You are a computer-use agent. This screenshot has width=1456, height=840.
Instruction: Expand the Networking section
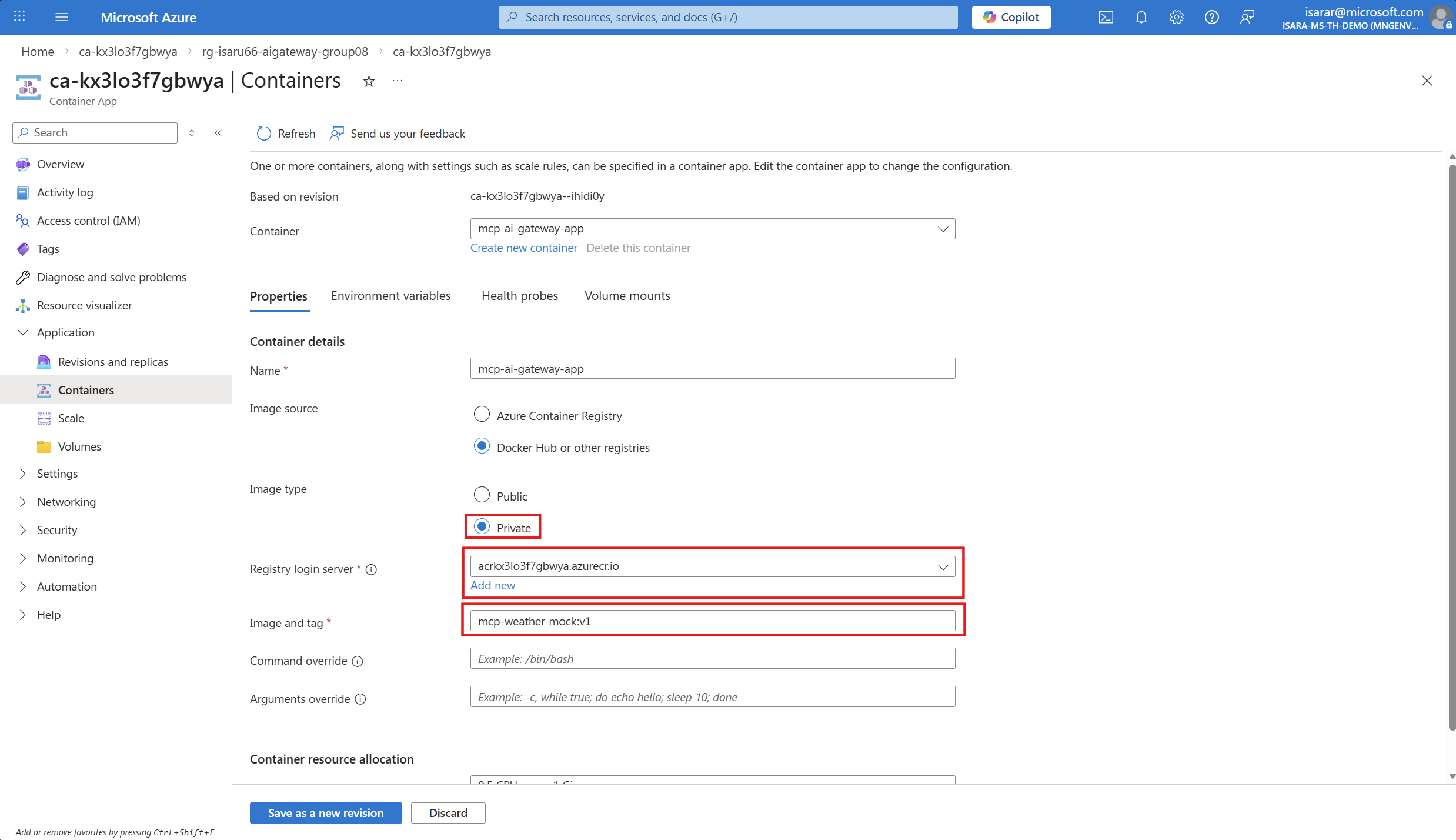point(23,502)
